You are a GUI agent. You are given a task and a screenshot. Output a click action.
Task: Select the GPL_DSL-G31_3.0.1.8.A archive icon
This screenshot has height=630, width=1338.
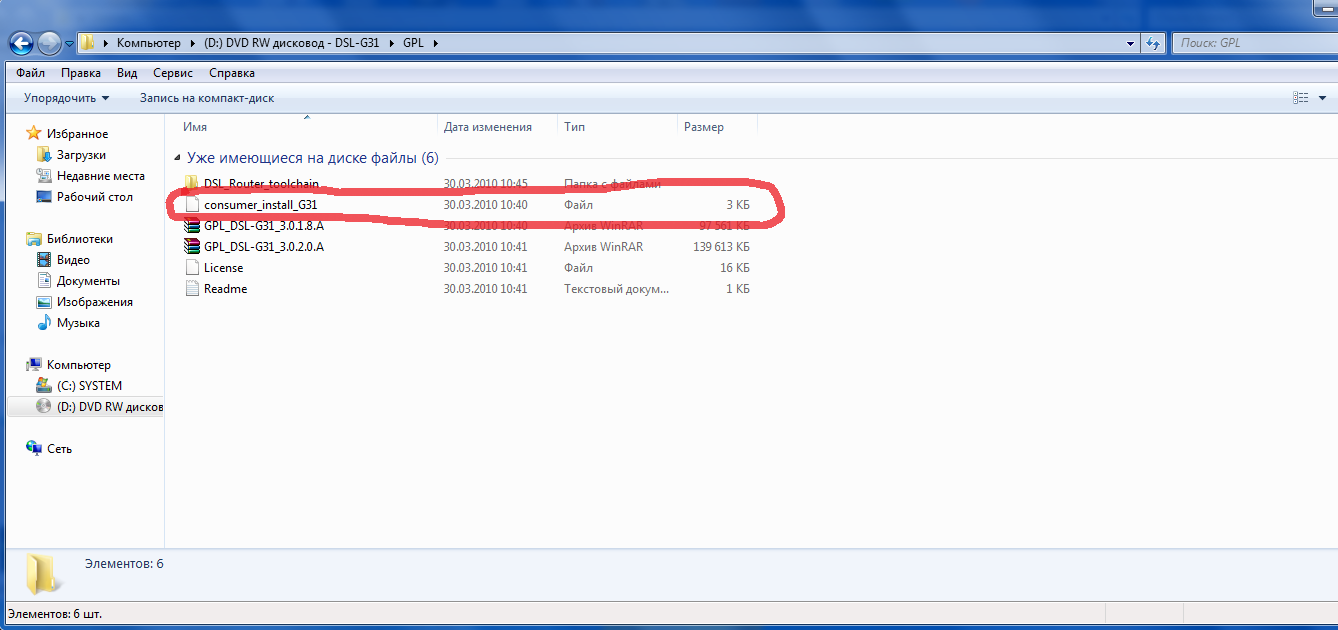coord(193,226)
